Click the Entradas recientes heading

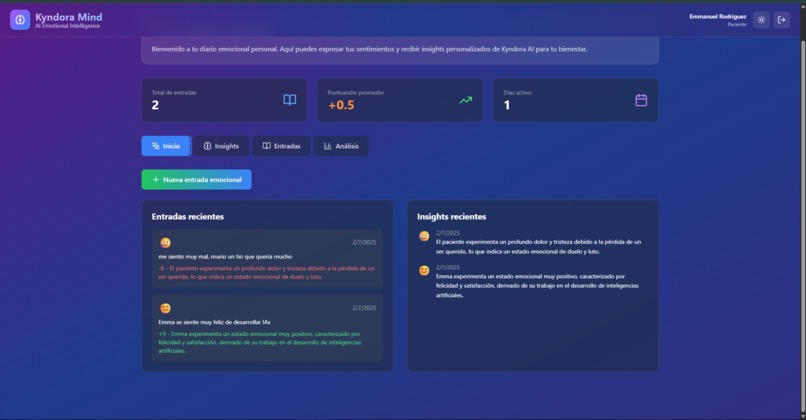[x=188, y=216]
